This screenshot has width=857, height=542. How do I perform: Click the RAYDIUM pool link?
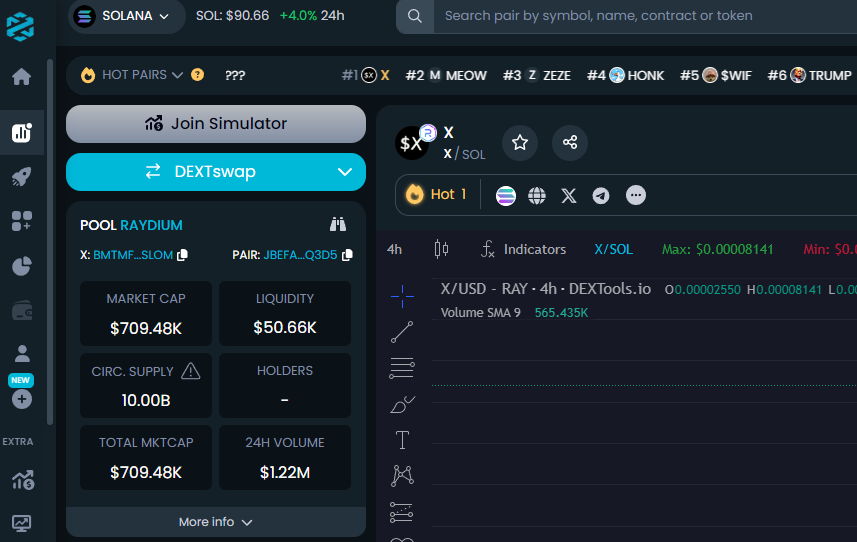151,225
